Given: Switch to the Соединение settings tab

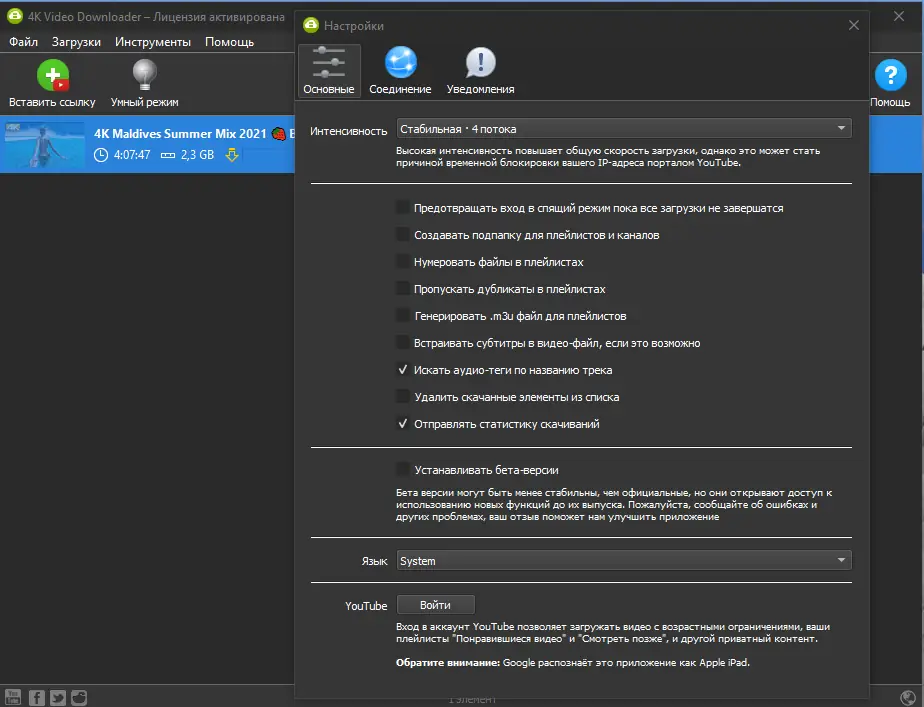Looking at the screenshot, I should 400,71.
